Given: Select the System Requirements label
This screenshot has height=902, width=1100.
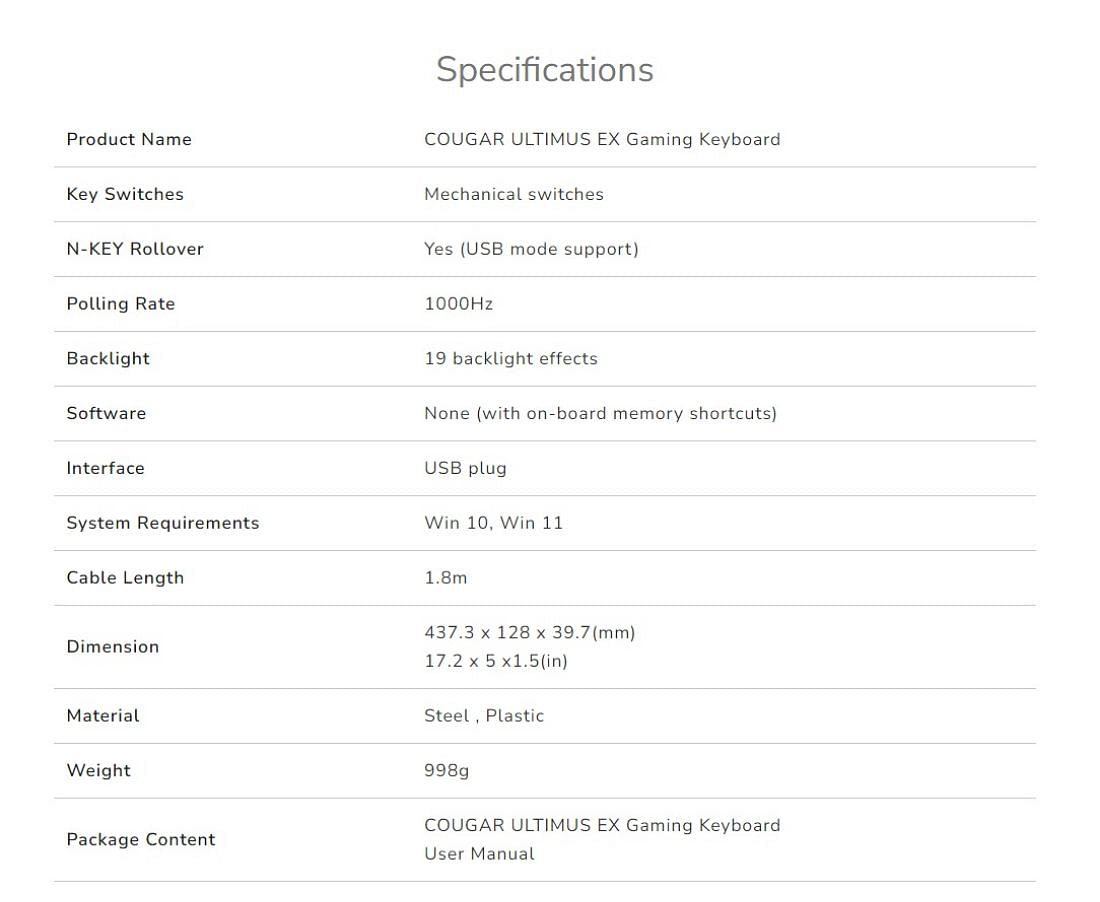Looking at the screenshot, I should (x=163, y=523).
